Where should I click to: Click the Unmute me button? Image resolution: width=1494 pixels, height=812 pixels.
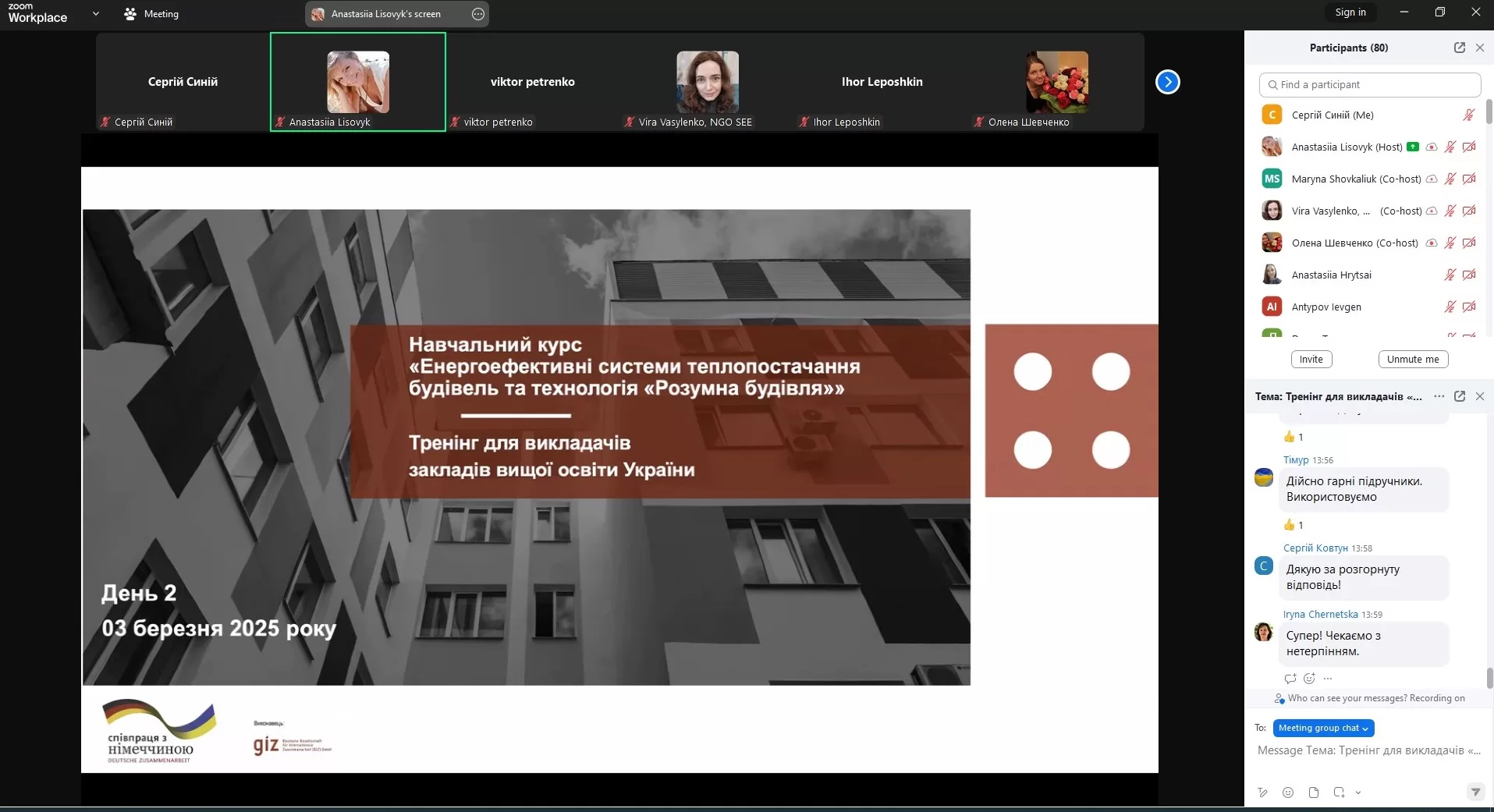[x=1413, y=360]
